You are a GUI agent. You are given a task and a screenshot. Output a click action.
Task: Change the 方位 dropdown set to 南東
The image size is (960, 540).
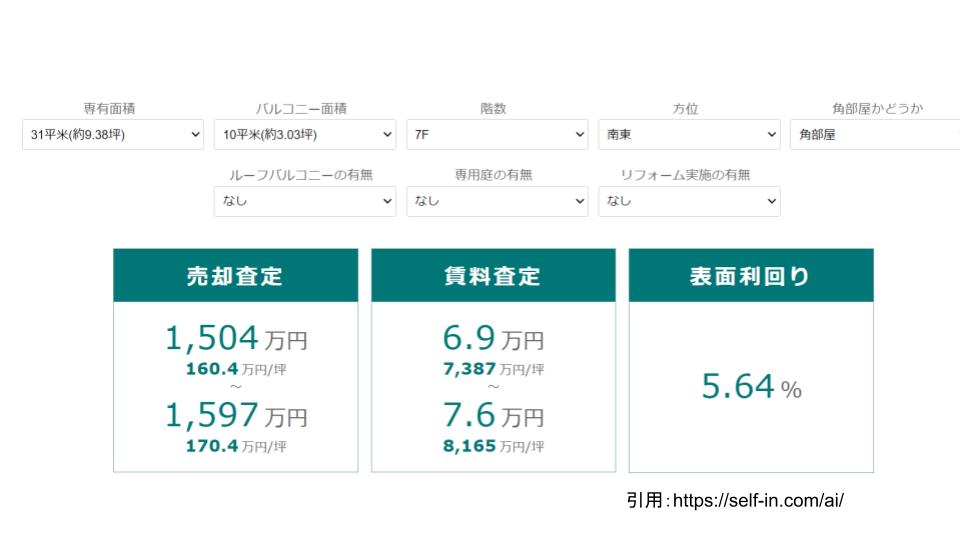pos(689,134)
